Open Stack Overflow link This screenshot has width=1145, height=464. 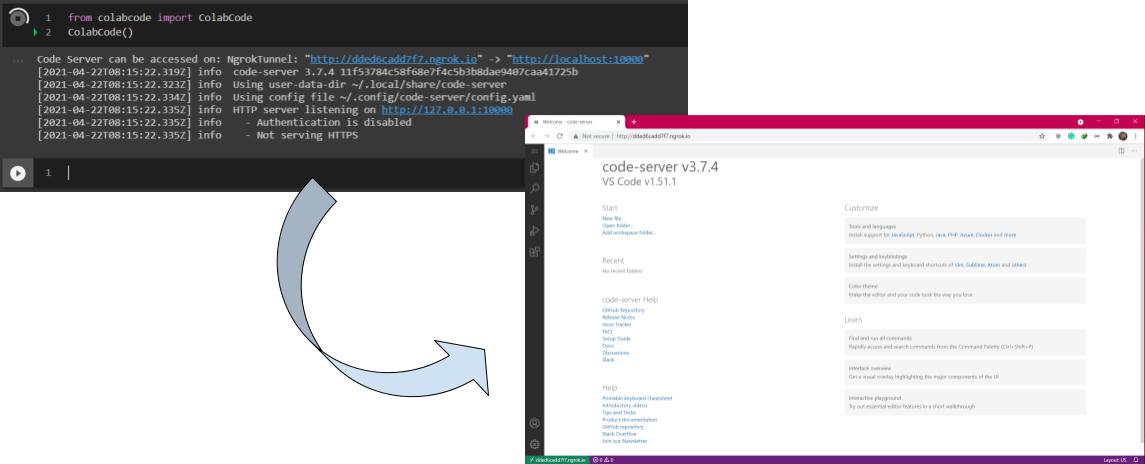click(x=620, y=434)
